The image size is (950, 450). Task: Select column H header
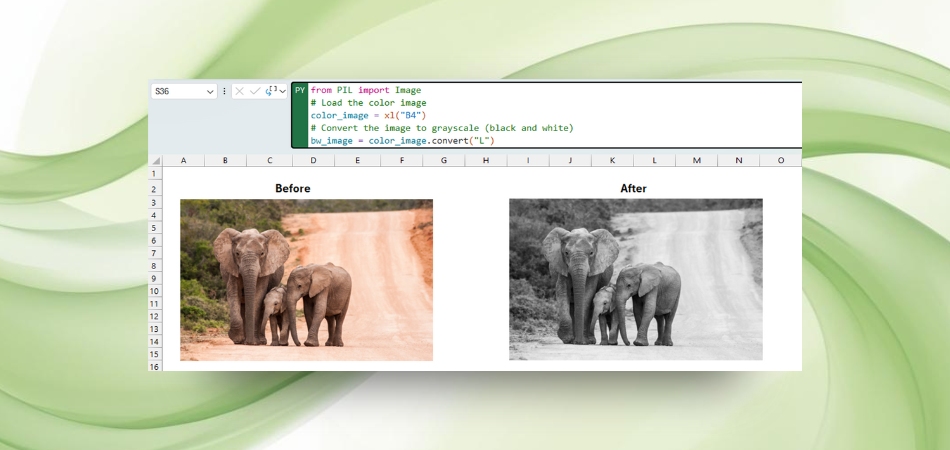486,160
